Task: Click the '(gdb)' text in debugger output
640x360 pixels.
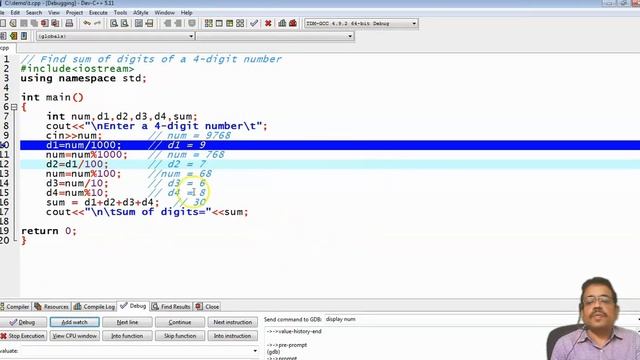Action: click(273, 352)
